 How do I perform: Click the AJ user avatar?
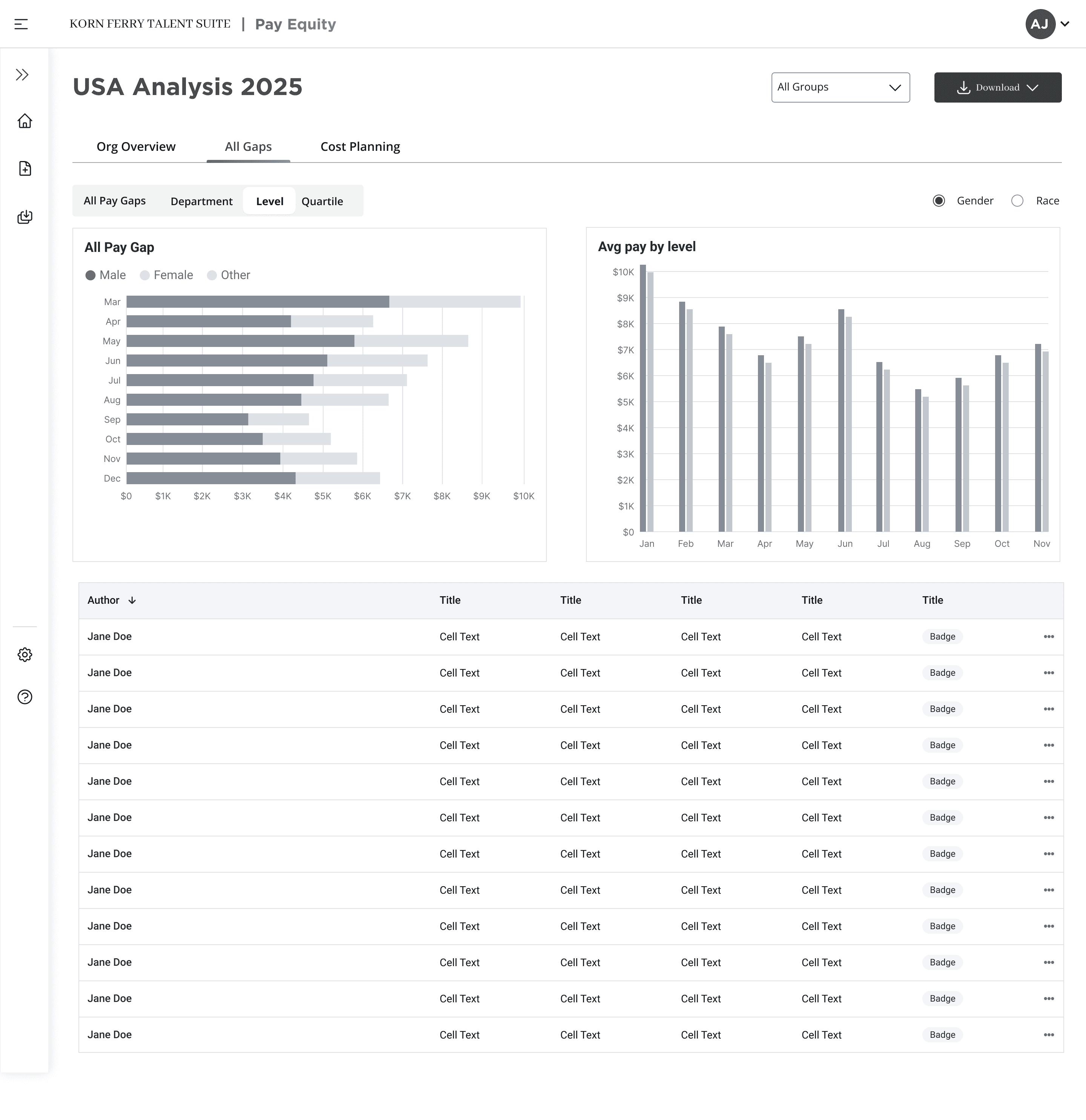pyautogui.click(x=1040, y=24)
